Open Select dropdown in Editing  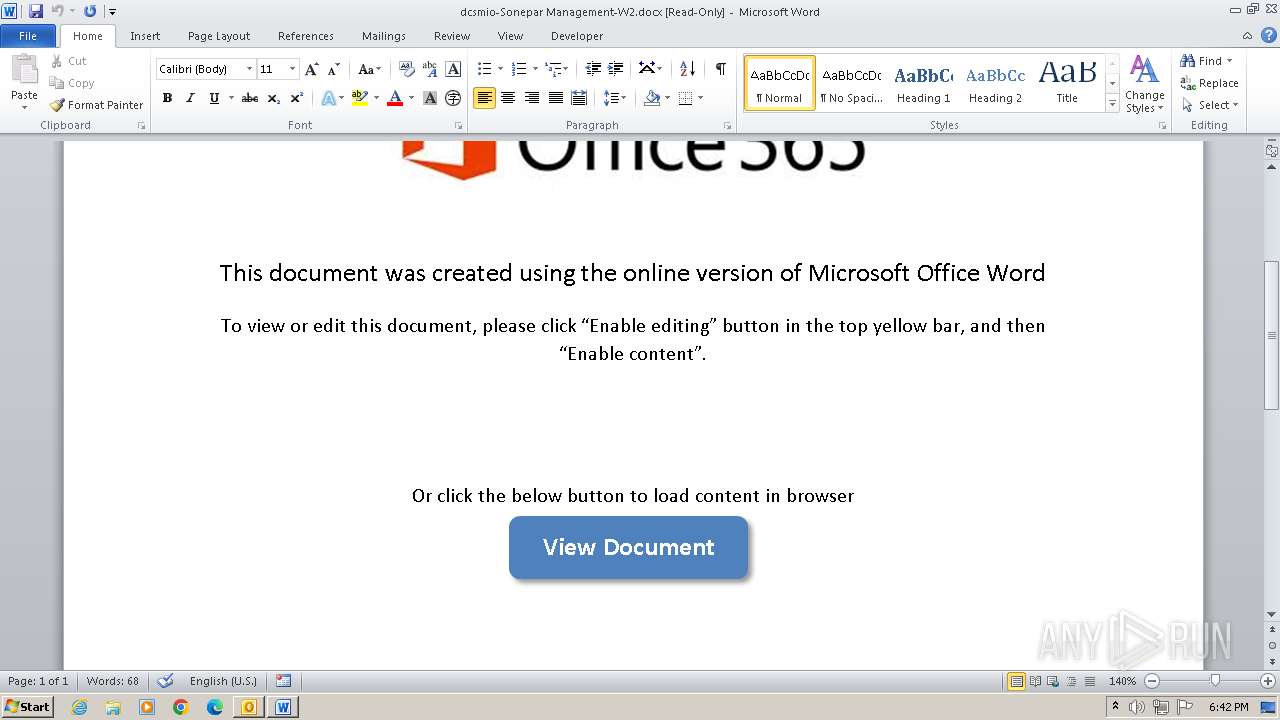point(1210,105)
